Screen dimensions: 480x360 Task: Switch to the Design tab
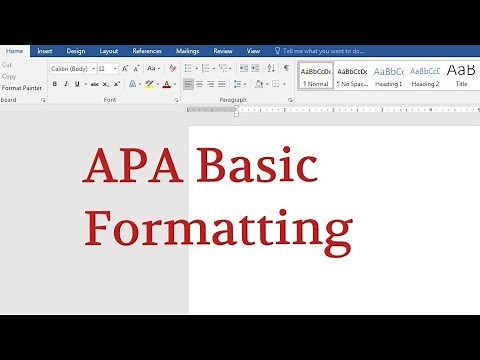pos(76,51)
